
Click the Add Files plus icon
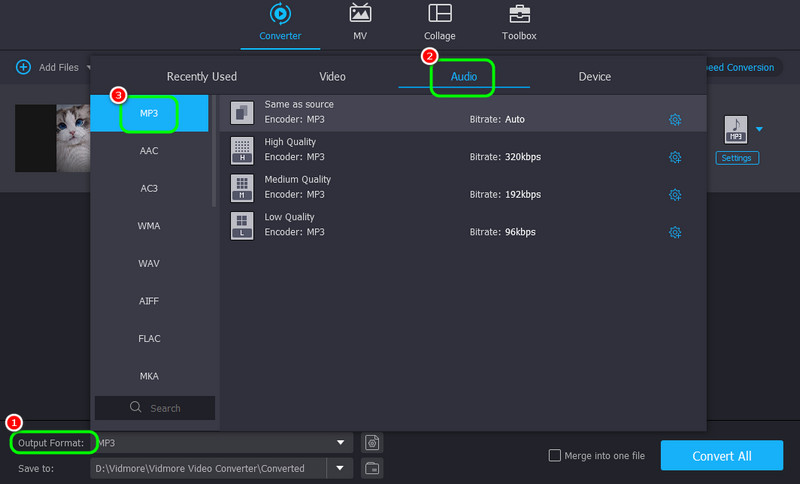pos(23,67)
